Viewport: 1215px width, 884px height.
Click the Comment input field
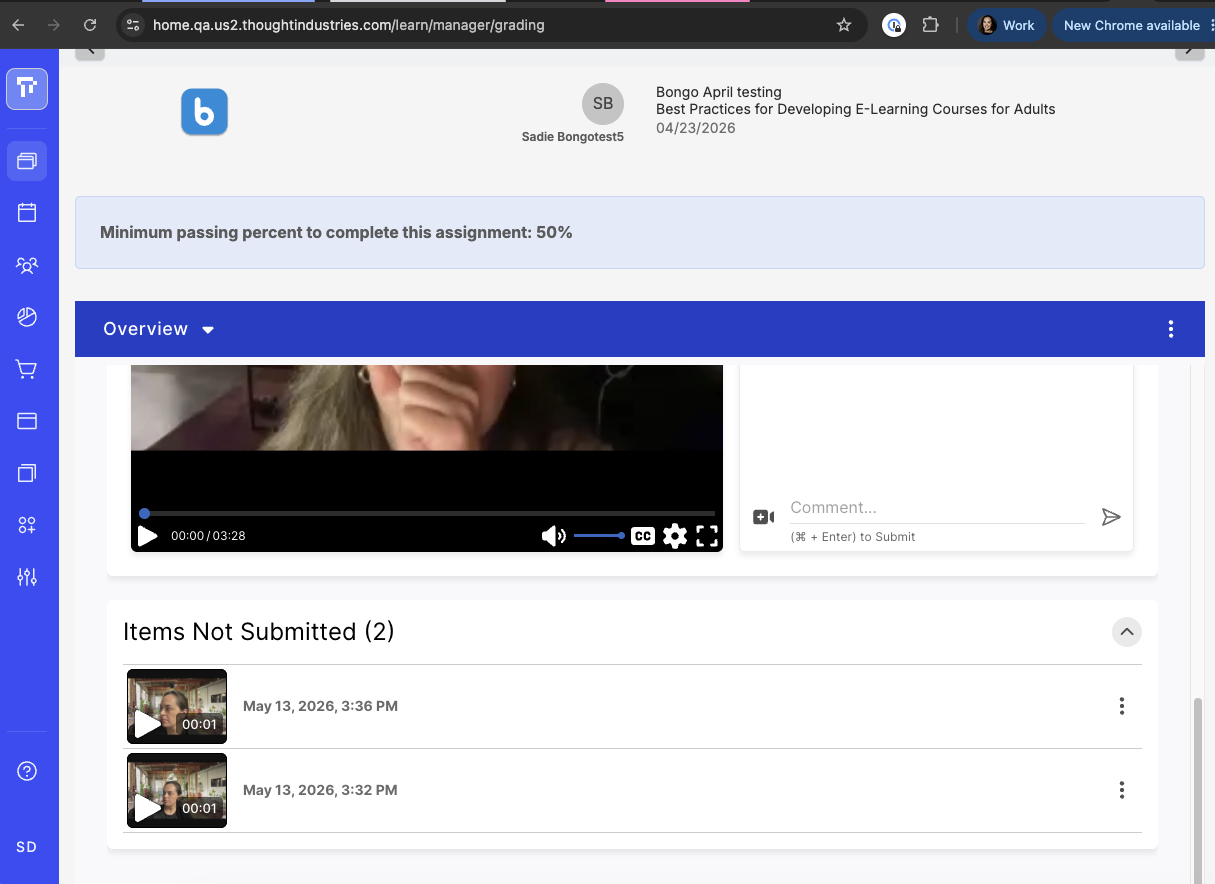937,508
